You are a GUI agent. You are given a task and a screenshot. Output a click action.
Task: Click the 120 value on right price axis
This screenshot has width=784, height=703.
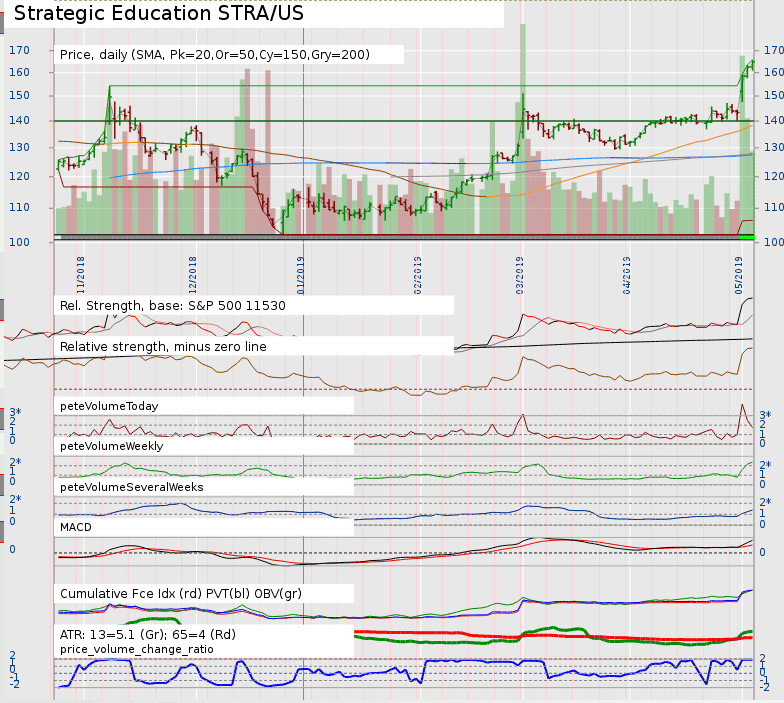[x=774, y=176]
